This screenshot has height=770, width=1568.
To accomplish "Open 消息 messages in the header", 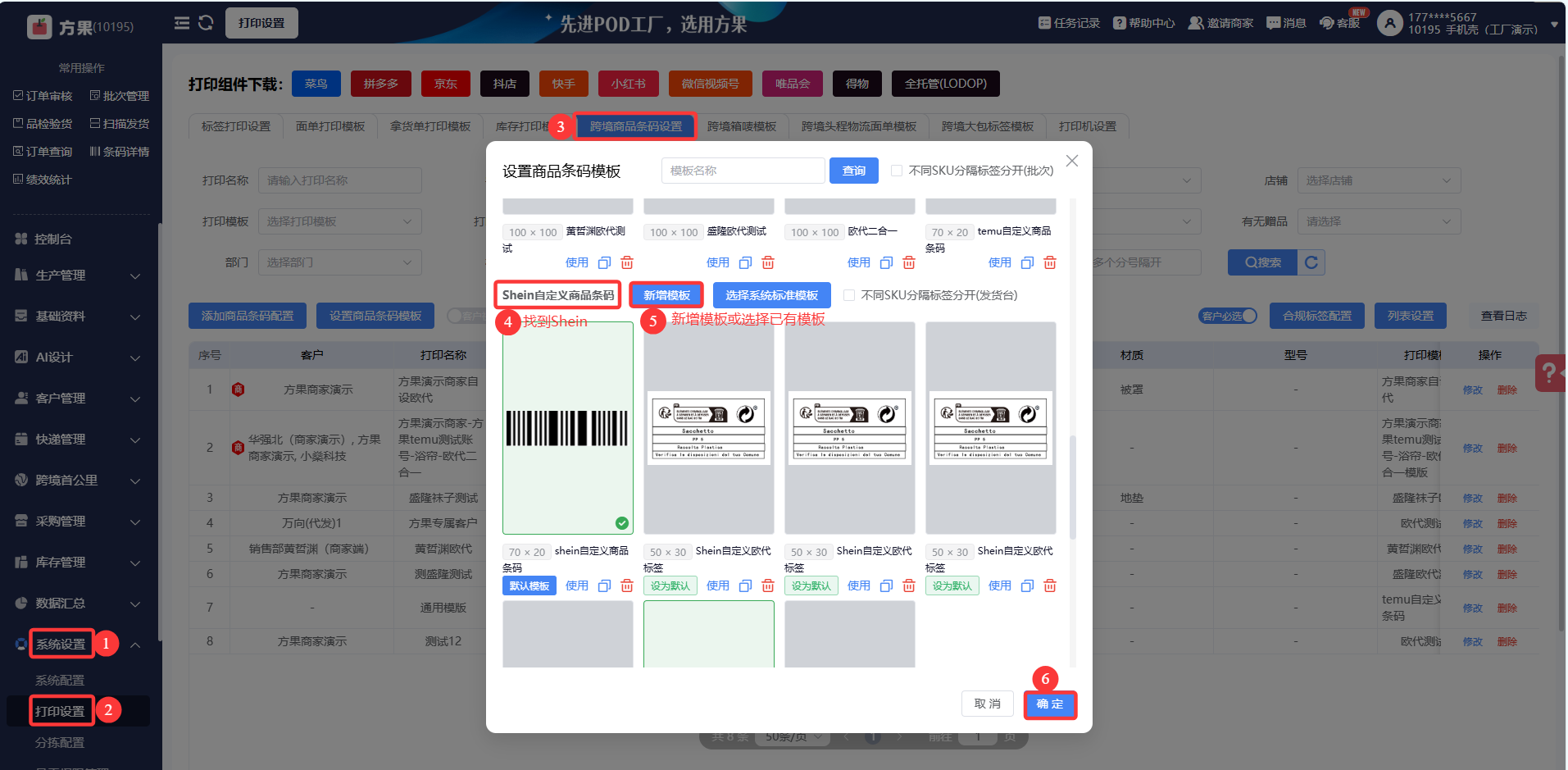I will click(1286, 23).
